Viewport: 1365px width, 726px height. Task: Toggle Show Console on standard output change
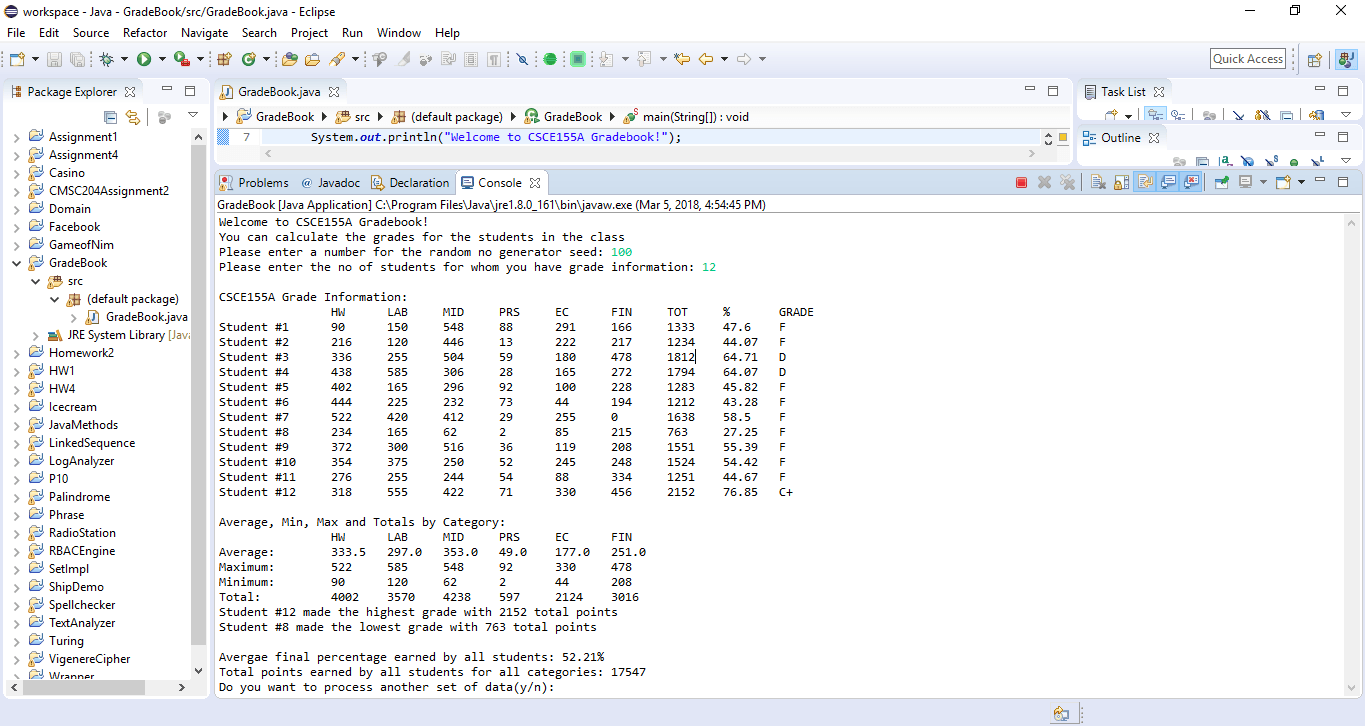(1168, 182)
